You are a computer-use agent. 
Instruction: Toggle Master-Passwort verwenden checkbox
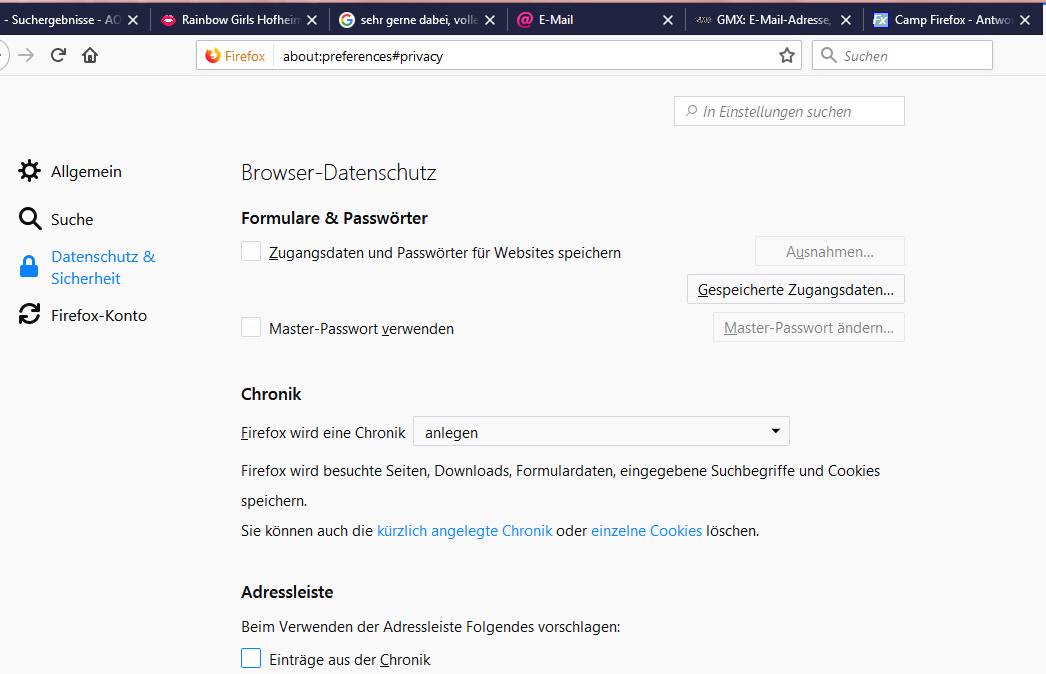pyautogui.click(x=251, y=328)
